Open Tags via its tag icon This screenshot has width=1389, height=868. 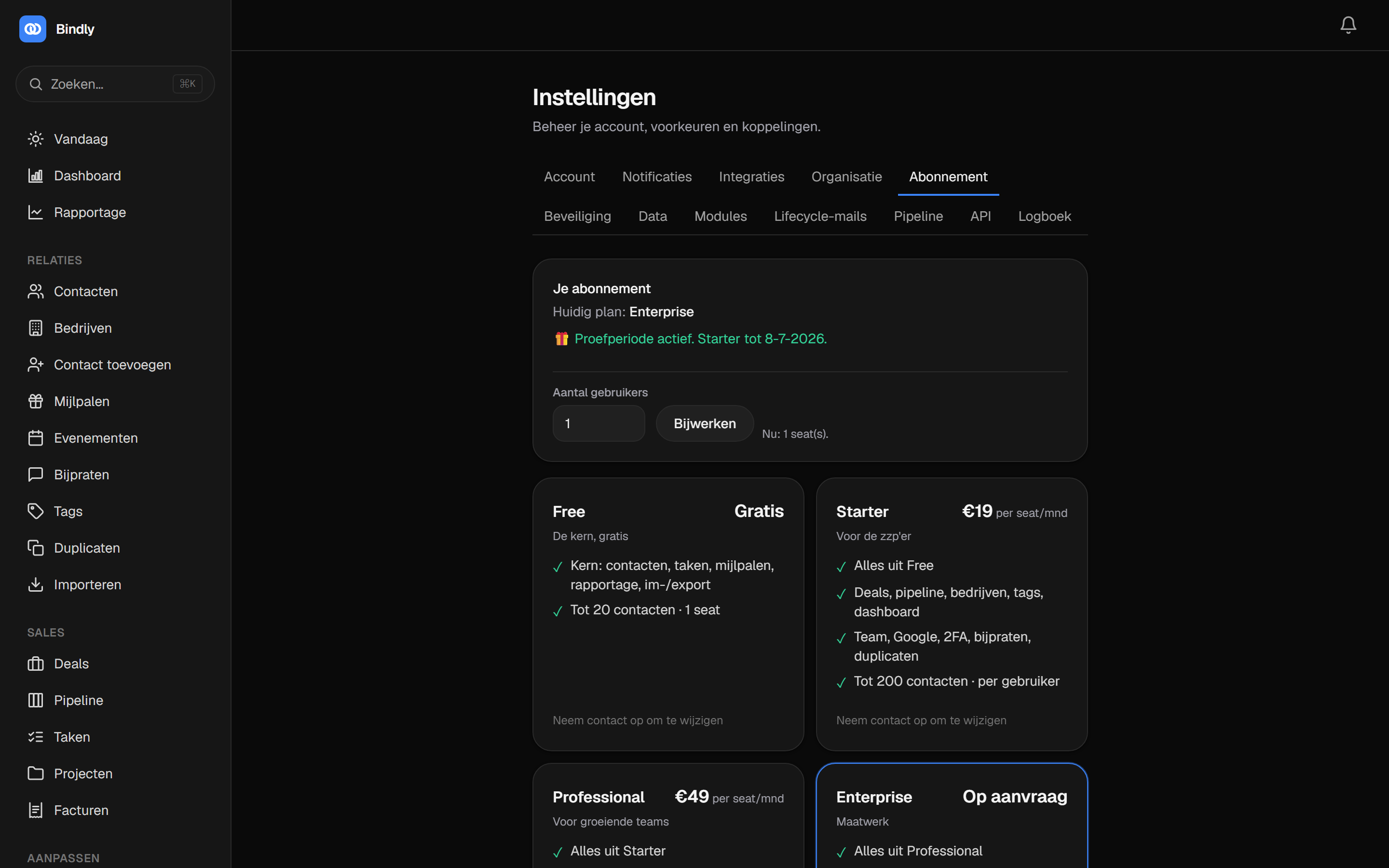[x=36, y=511]
